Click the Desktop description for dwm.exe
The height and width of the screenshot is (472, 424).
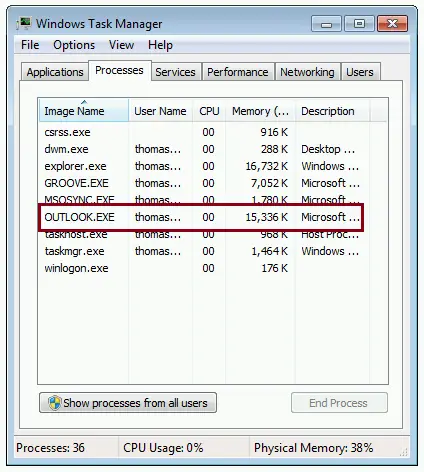328,149
